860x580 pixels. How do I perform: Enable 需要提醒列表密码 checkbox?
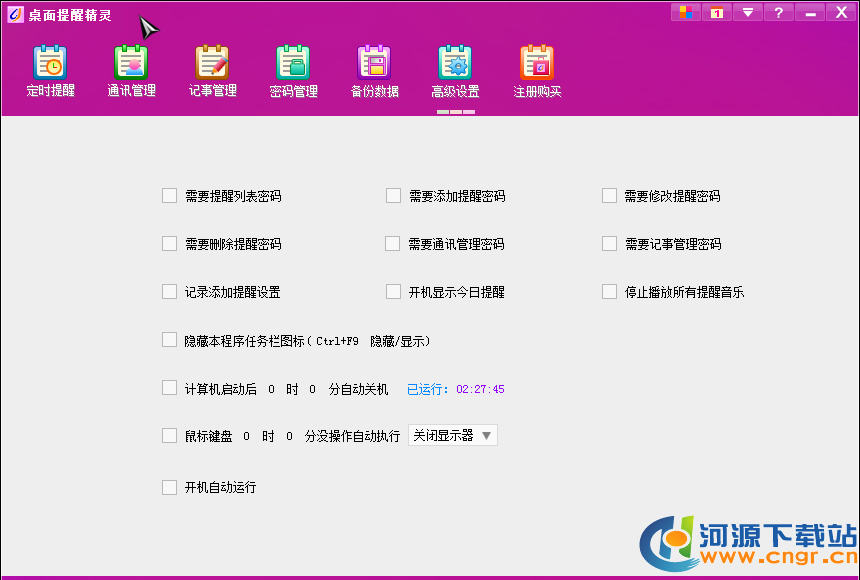[169, 196]
